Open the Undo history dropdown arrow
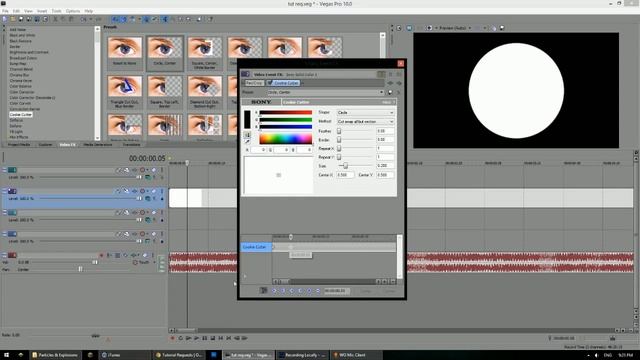 91,19
